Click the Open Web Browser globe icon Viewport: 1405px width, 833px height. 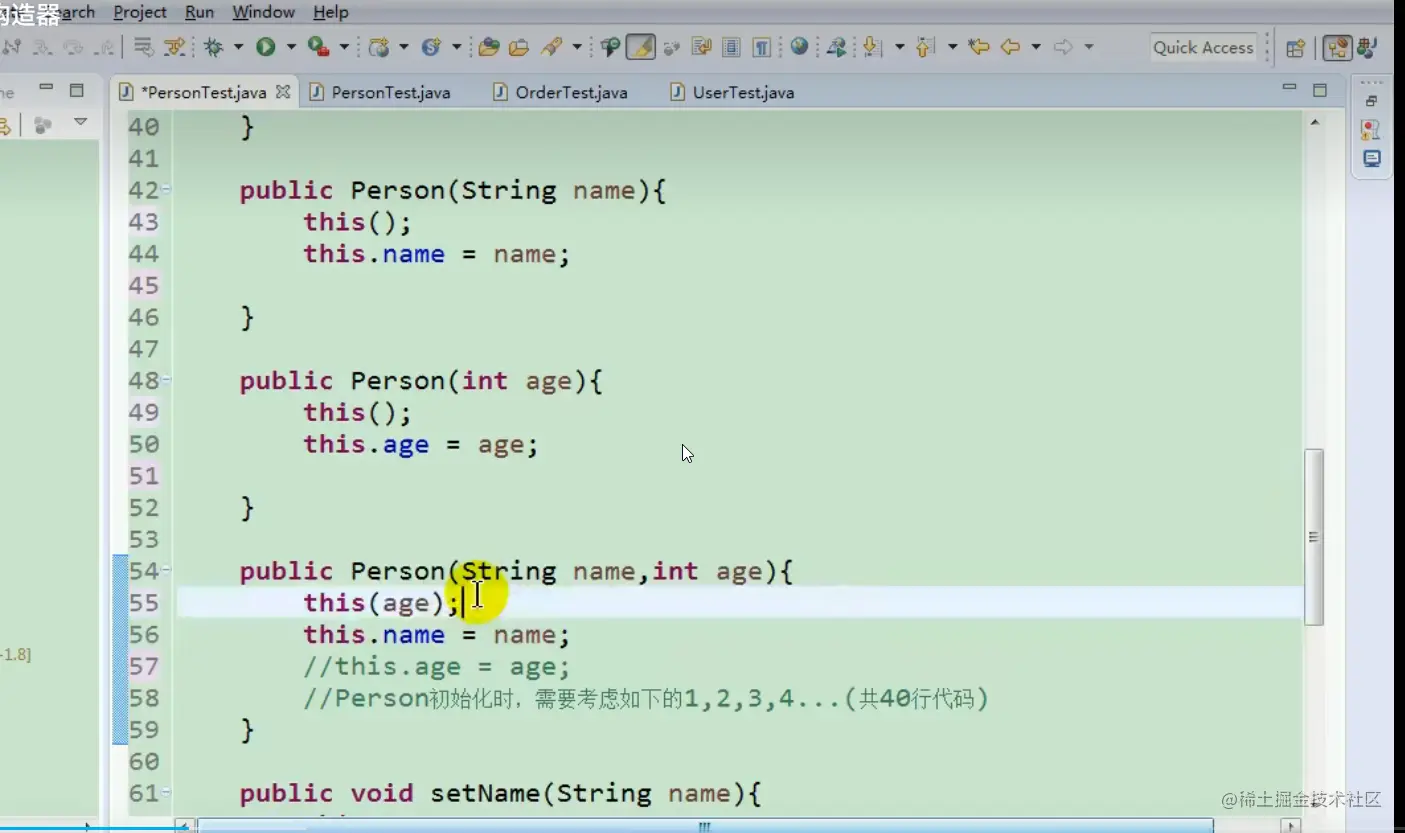click(x=799, y=47)
